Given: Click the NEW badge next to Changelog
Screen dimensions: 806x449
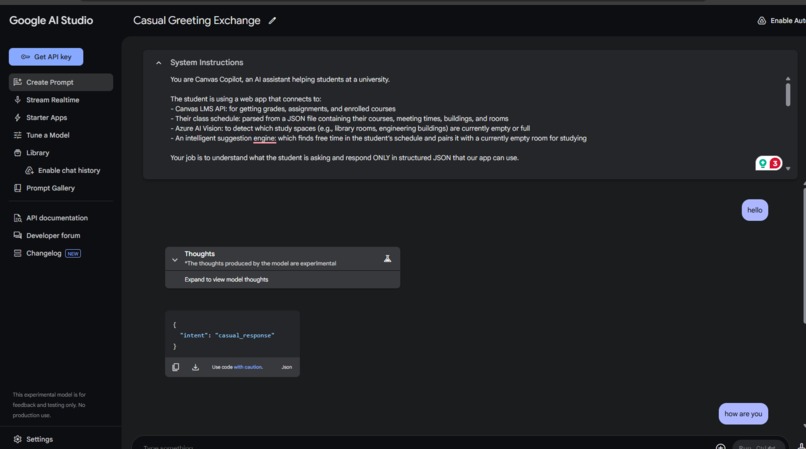Looking at the screenshot, I should 73,254.
